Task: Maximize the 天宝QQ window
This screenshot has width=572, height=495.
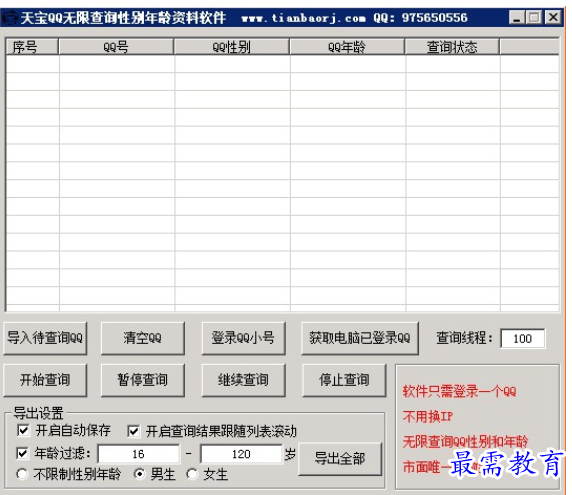Action: 534,18
